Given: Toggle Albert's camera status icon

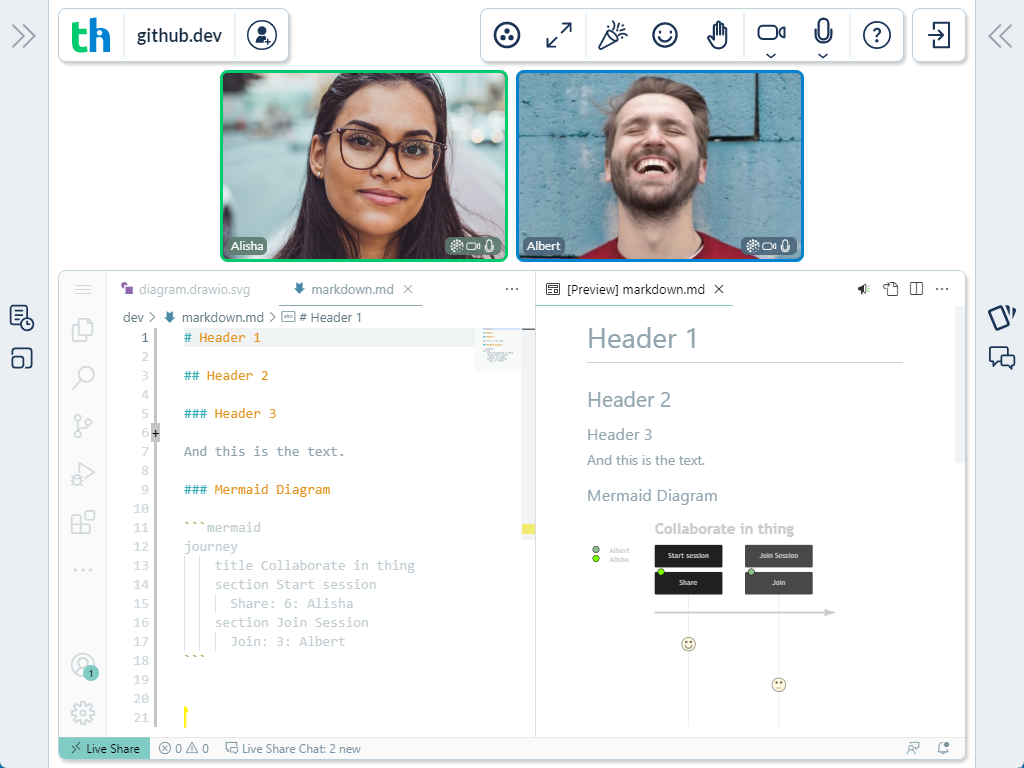Looking at the screenshot, I should coord(769,246).
